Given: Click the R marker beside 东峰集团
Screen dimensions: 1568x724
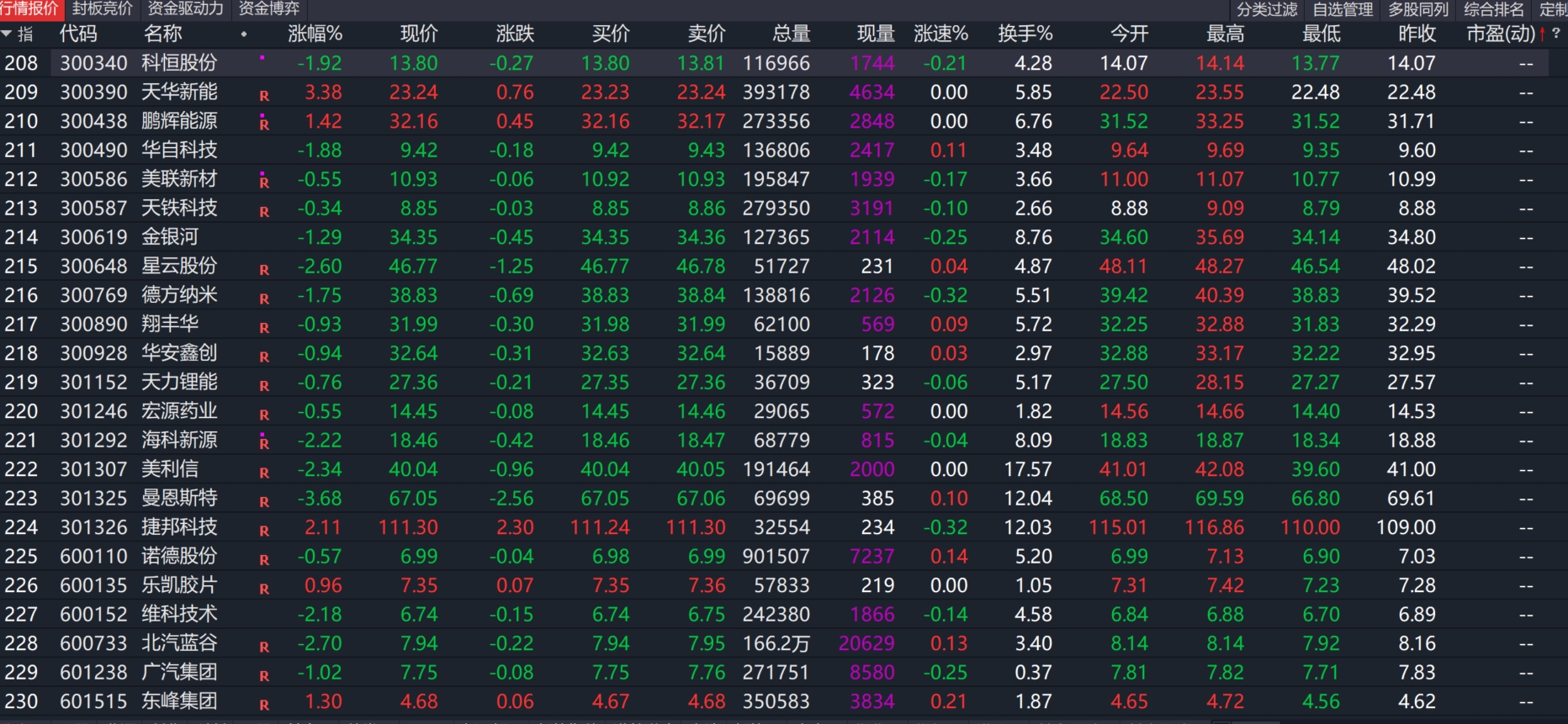Looking at the screenshot, I should (x=264, y=705).
